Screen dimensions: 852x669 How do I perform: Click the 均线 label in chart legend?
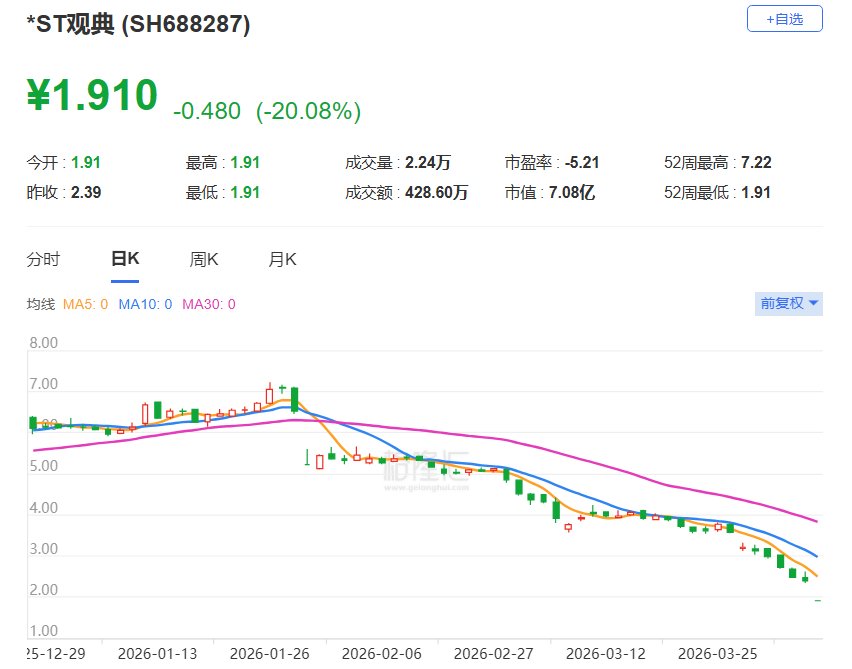(x=41, y=304)
